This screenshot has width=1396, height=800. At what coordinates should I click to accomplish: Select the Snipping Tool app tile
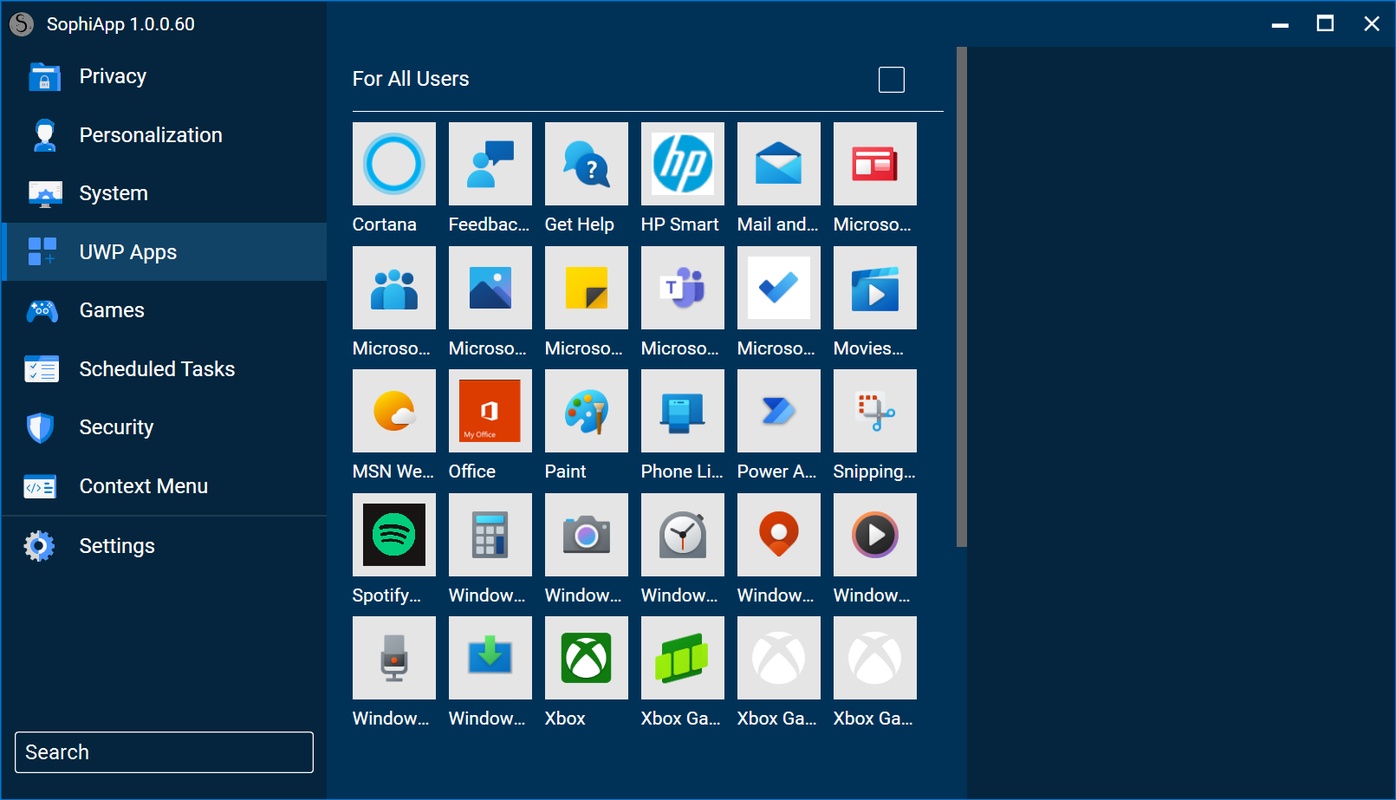(x=875, y=411)
